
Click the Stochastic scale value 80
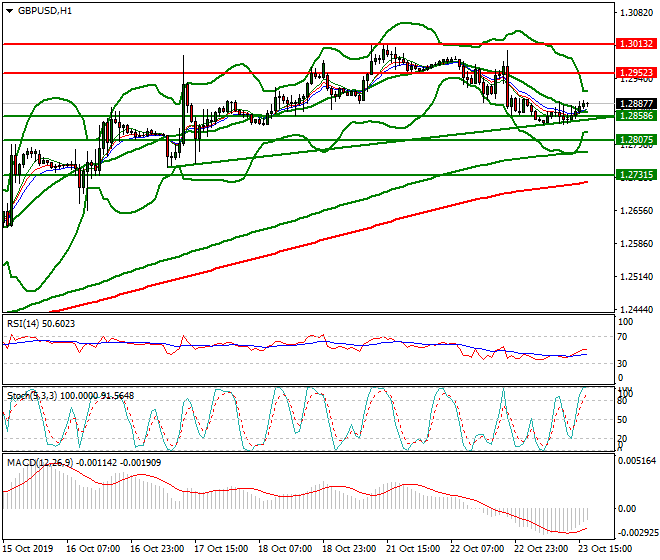click(622, 401)
